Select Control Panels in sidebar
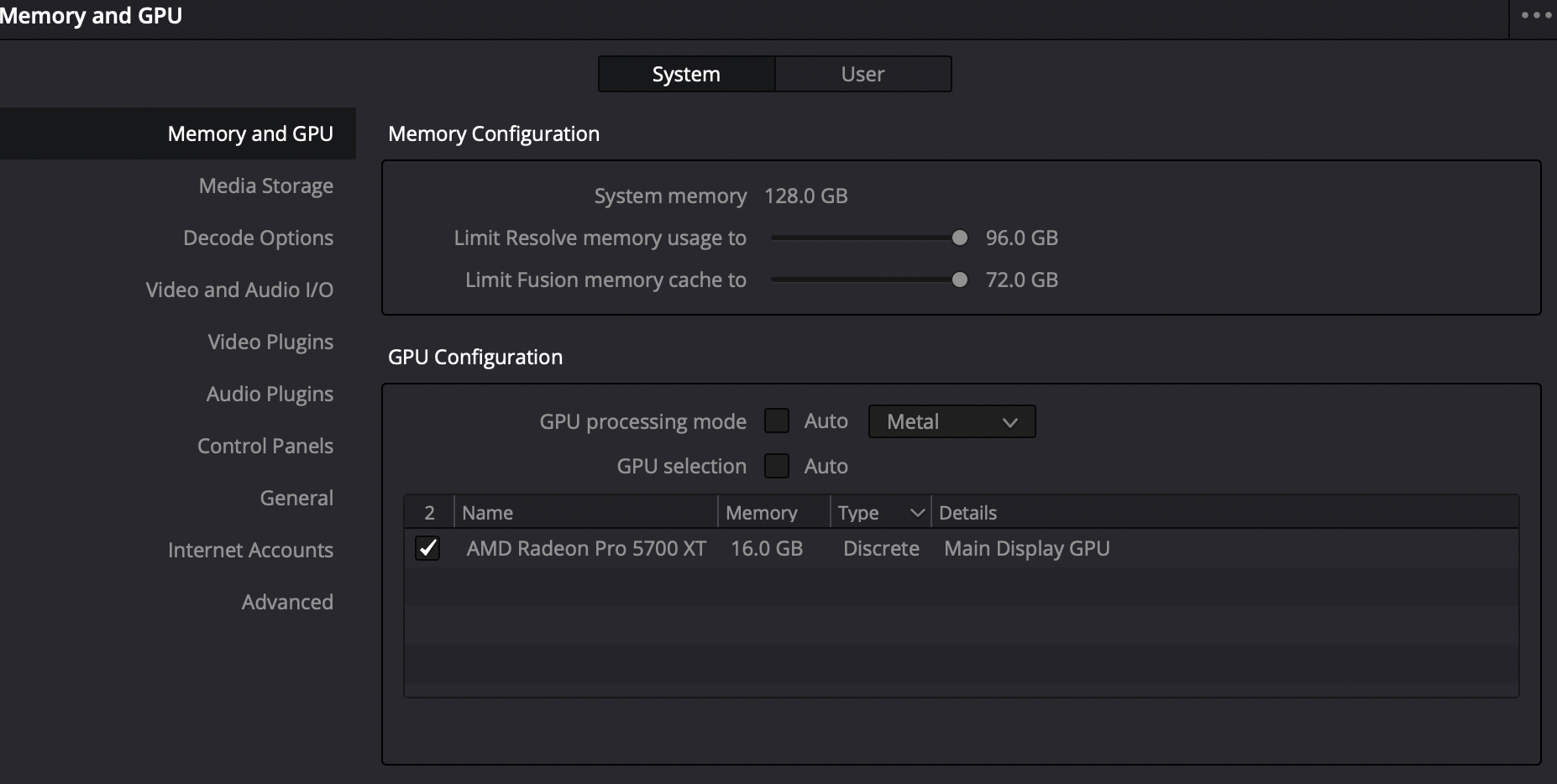Viewport: 1557px width, 784px height. [x=265, y=446]
